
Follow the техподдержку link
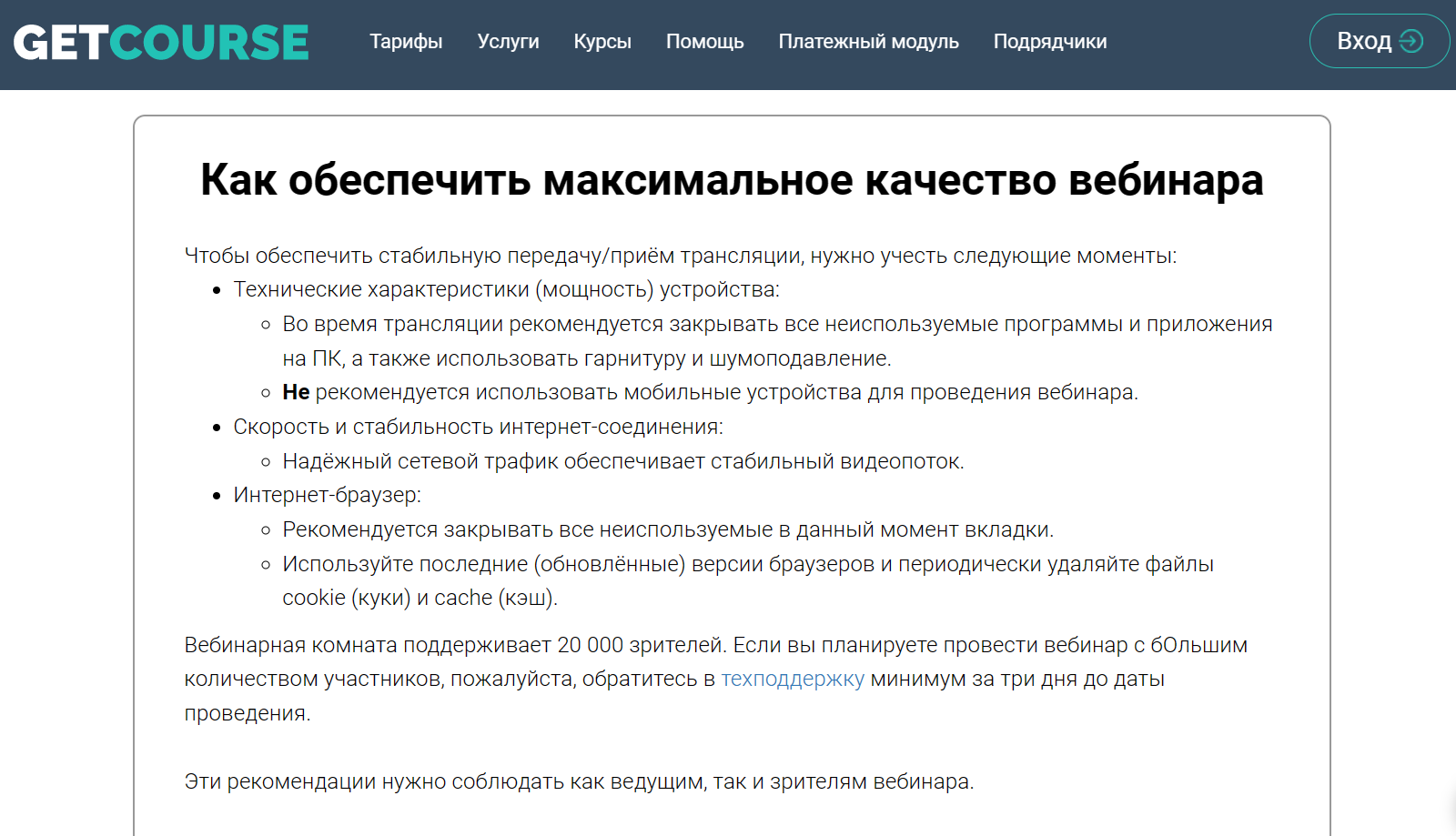pos(793,679)
